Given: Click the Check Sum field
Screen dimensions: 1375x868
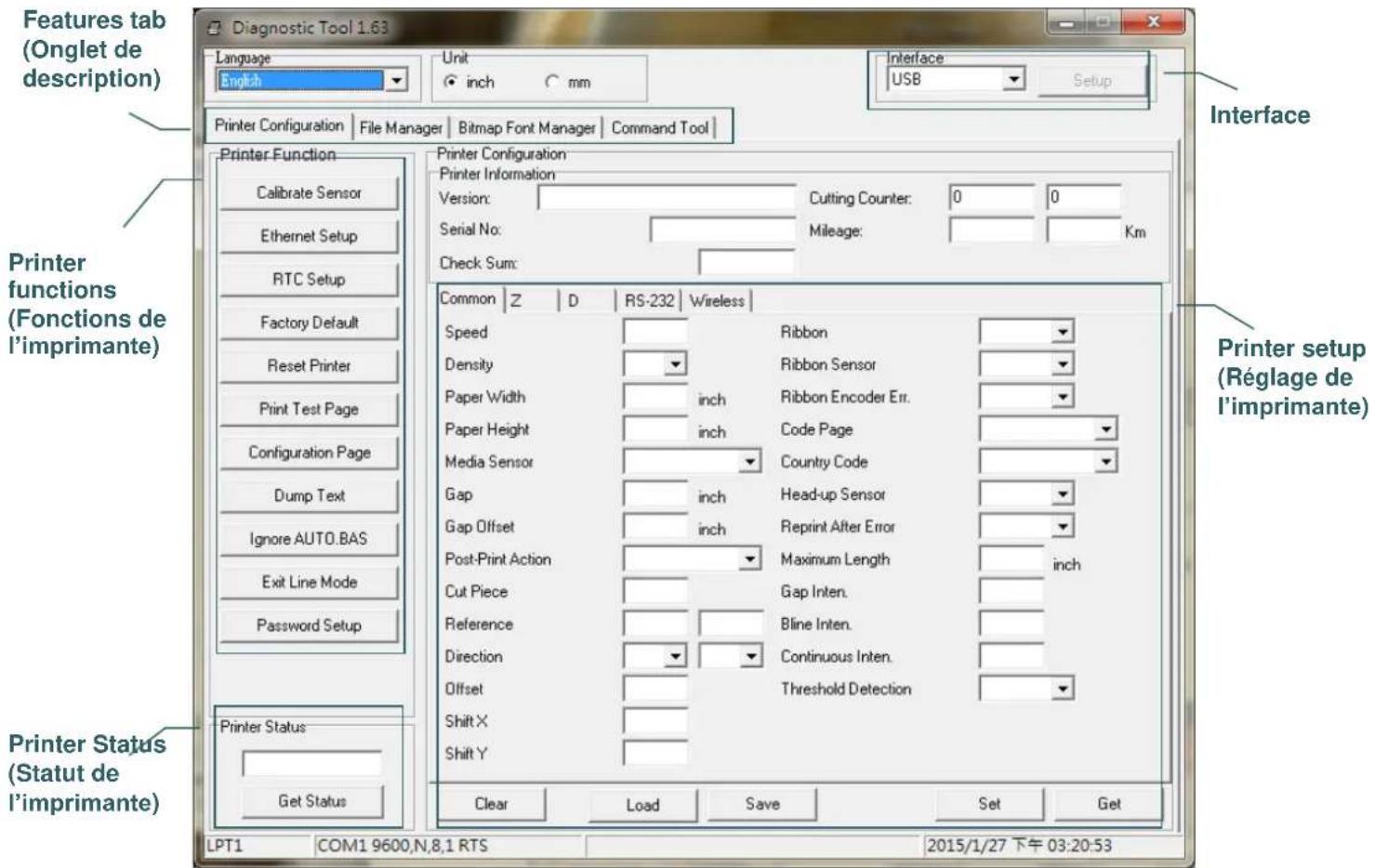Looking at the screenshot, I should (x=747, y=262).
